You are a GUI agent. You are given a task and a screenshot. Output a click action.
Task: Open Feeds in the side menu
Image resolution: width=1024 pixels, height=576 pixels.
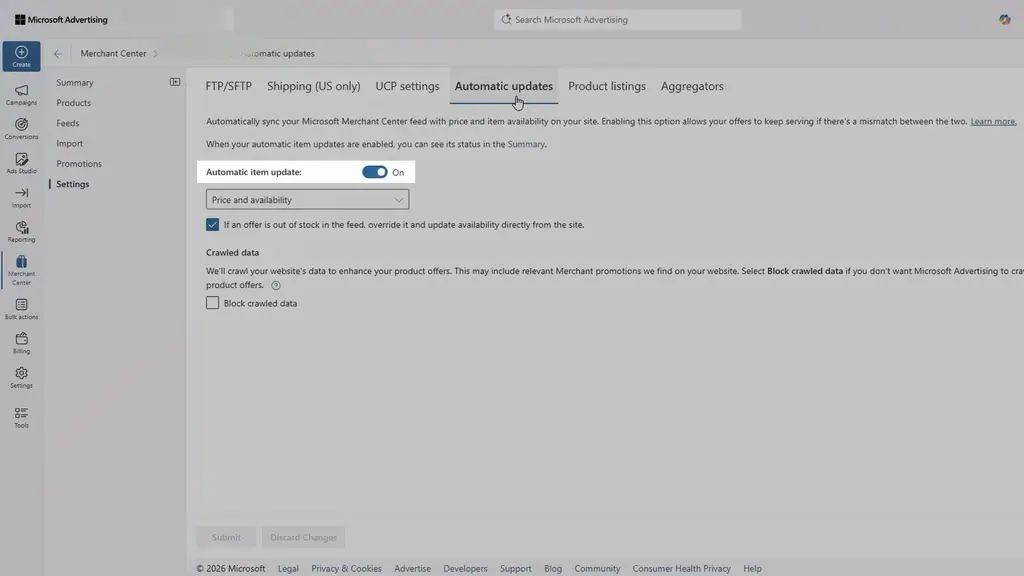click(68, 123)
